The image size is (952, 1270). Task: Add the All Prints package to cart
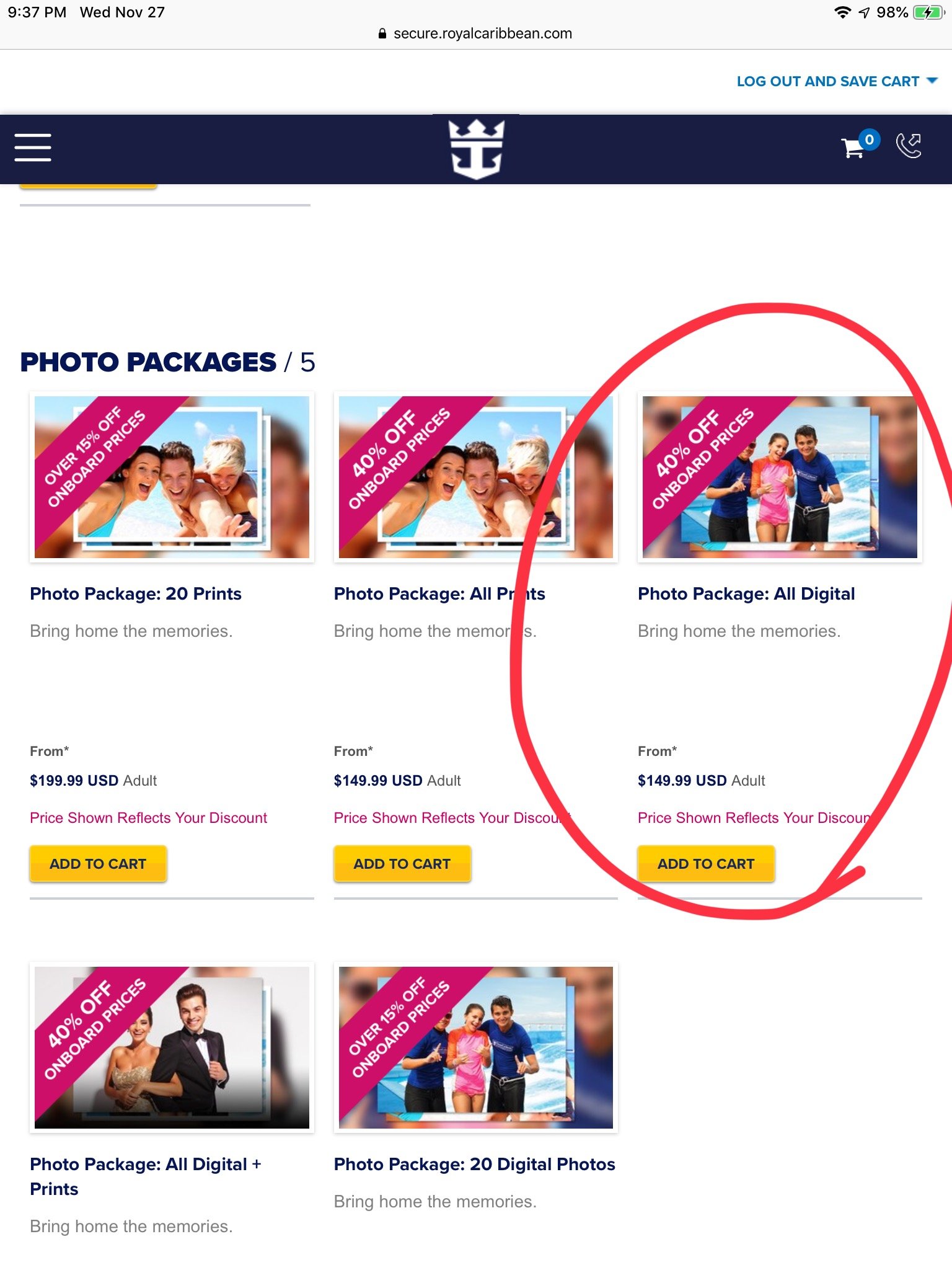click(x=402, y=864)
